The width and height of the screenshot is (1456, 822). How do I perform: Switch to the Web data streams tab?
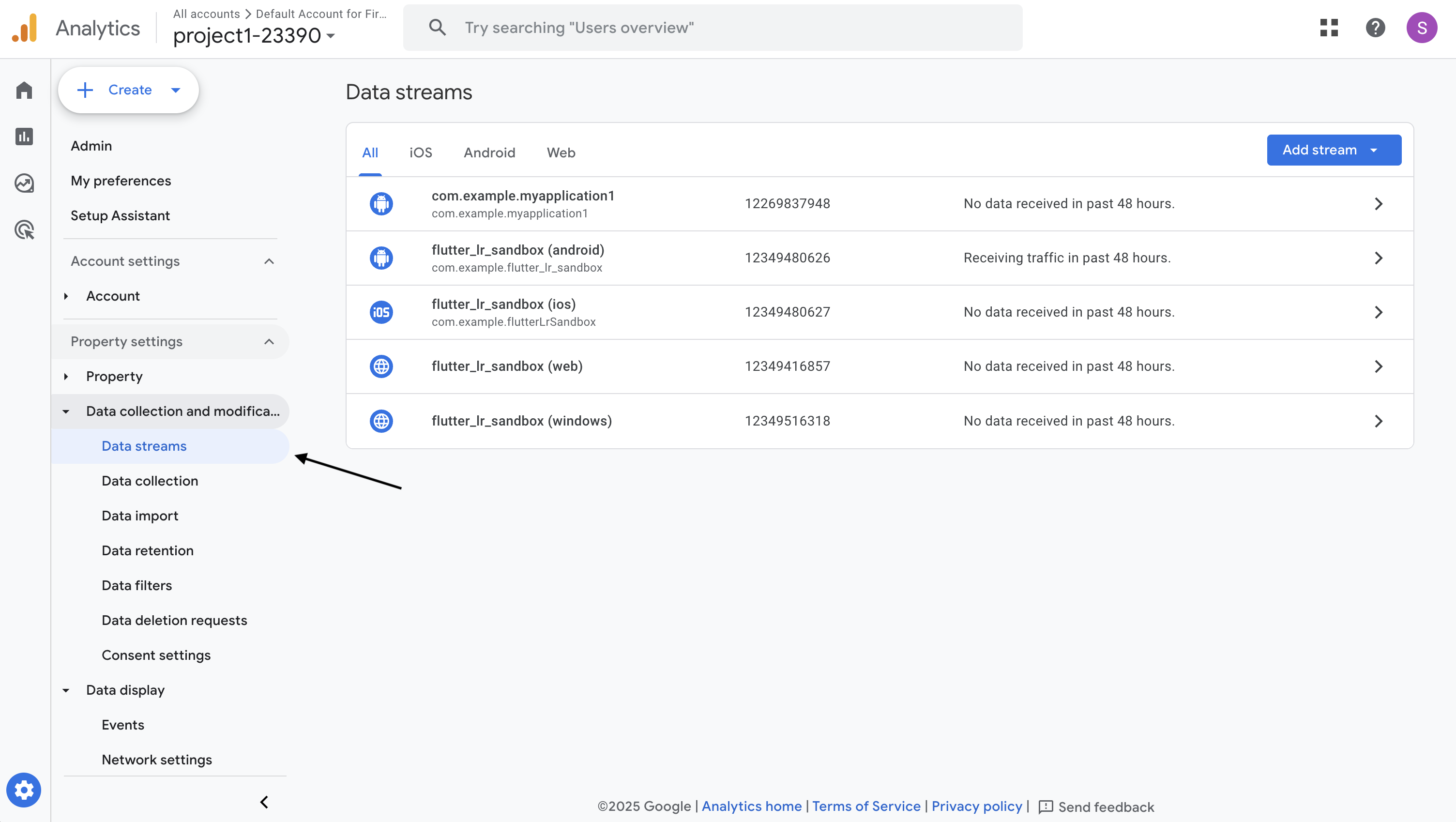pyautogui.click(x=561, y=152)
